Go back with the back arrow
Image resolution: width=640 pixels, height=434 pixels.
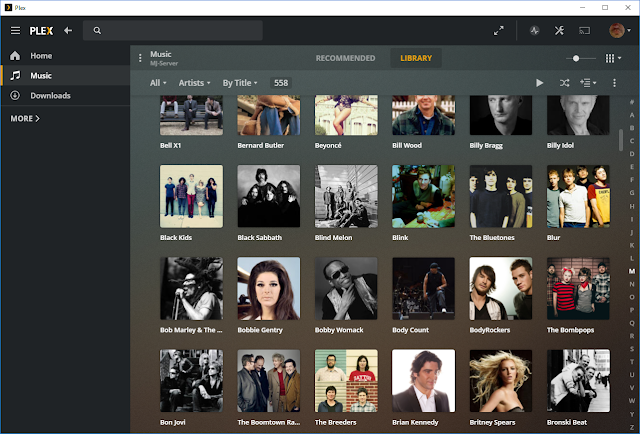point(68,31)
